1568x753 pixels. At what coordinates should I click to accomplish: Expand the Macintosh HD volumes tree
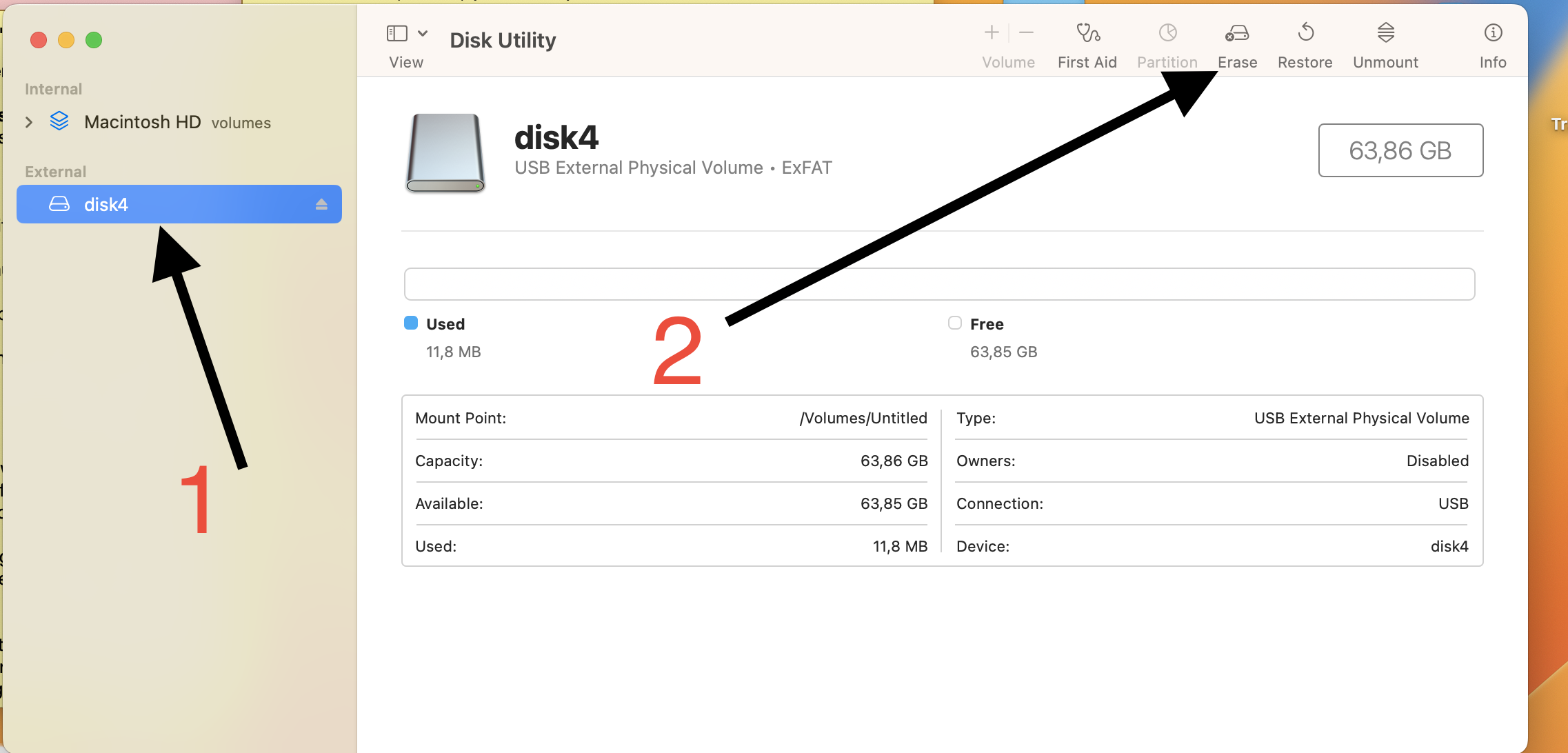[29, 122]
